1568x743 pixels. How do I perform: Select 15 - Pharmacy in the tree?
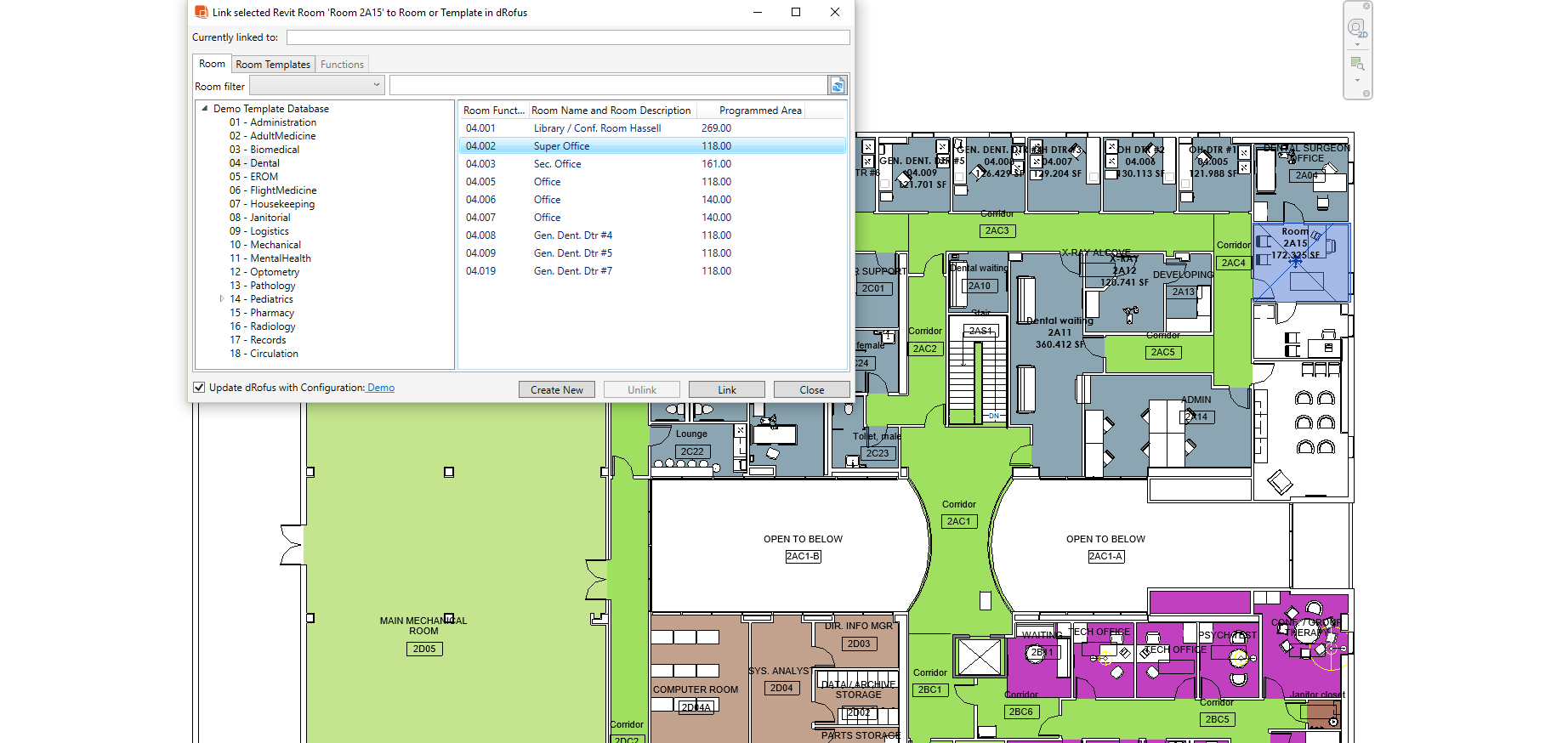click(261, 313)
